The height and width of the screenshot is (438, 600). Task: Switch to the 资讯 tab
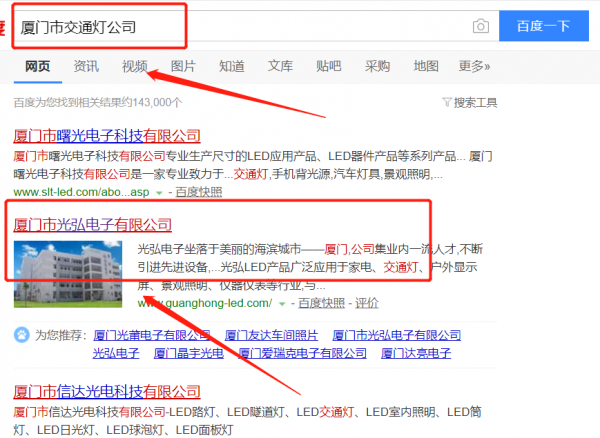coord(86,66)
